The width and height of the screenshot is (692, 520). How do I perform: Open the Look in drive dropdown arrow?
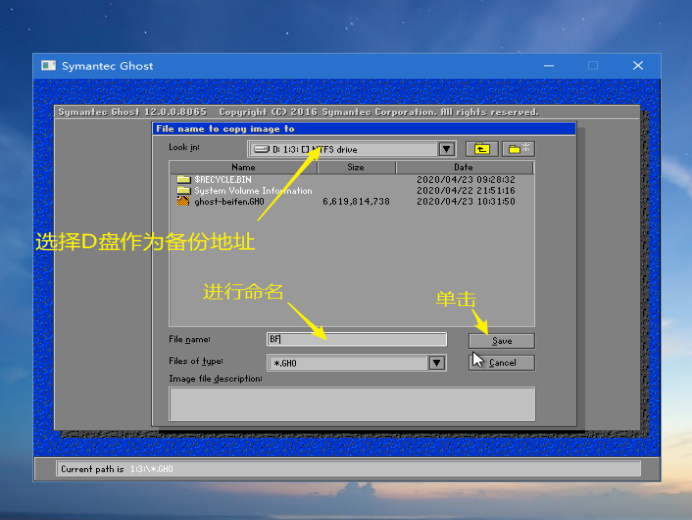[x=447, y=149]
